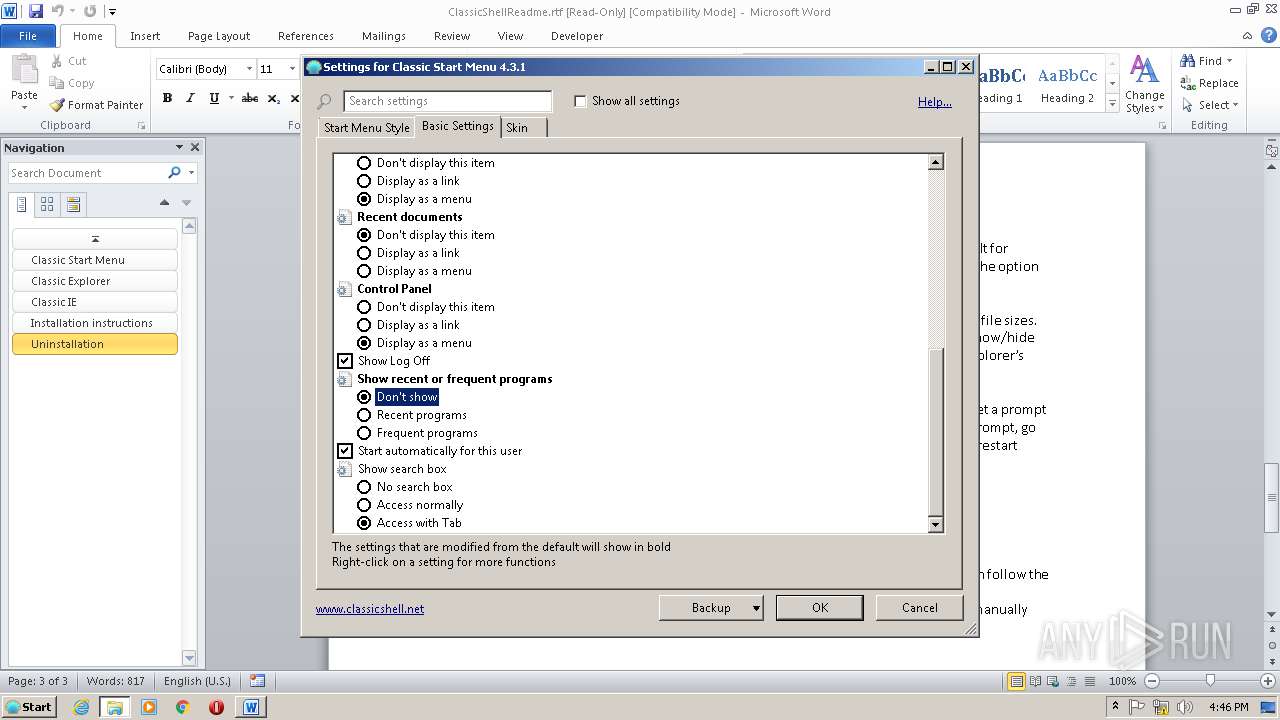Select Frequent programs radio option

click(x=364, y=433)
